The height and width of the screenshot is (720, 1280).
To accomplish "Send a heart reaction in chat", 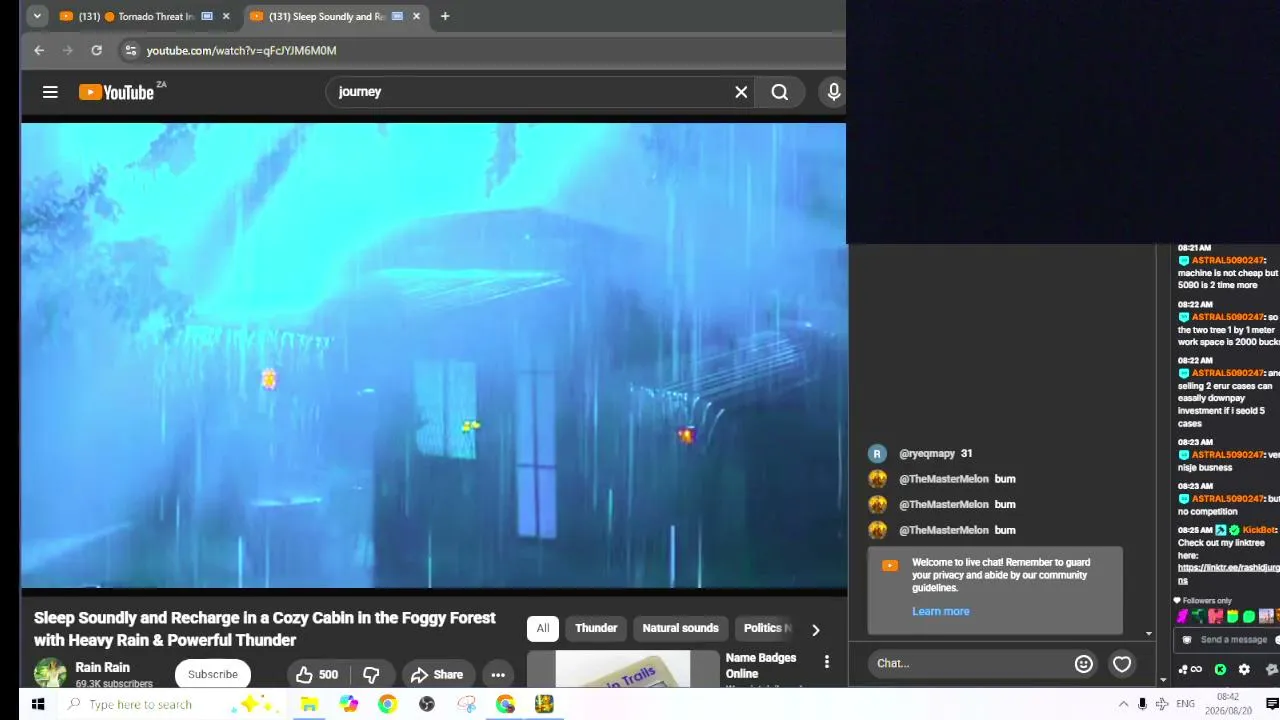I will [1122, 663].
